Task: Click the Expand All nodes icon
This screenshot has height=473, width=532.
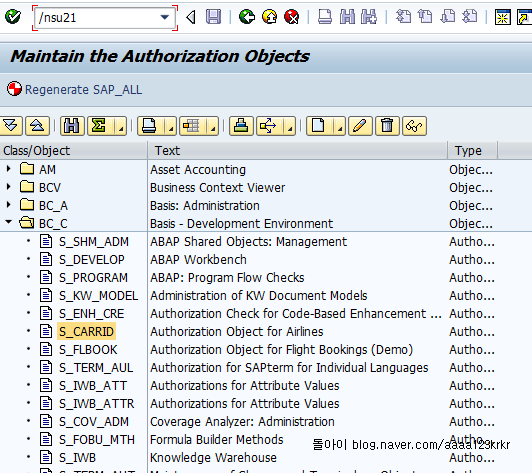Action: (11, 126)
